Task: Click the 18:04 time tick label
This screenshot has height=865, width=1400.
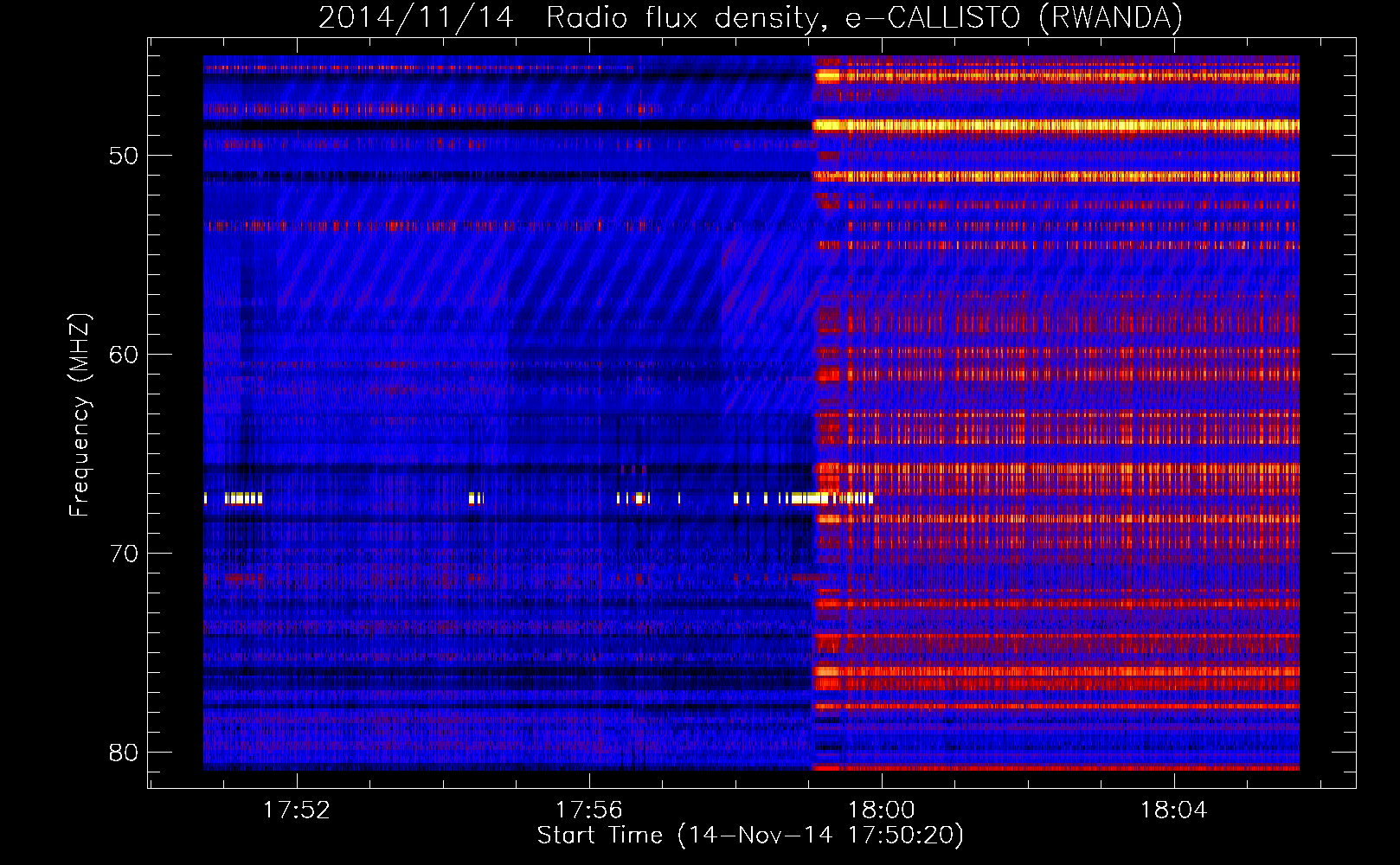Action: pyautogui.click(x=1174, y=811)
